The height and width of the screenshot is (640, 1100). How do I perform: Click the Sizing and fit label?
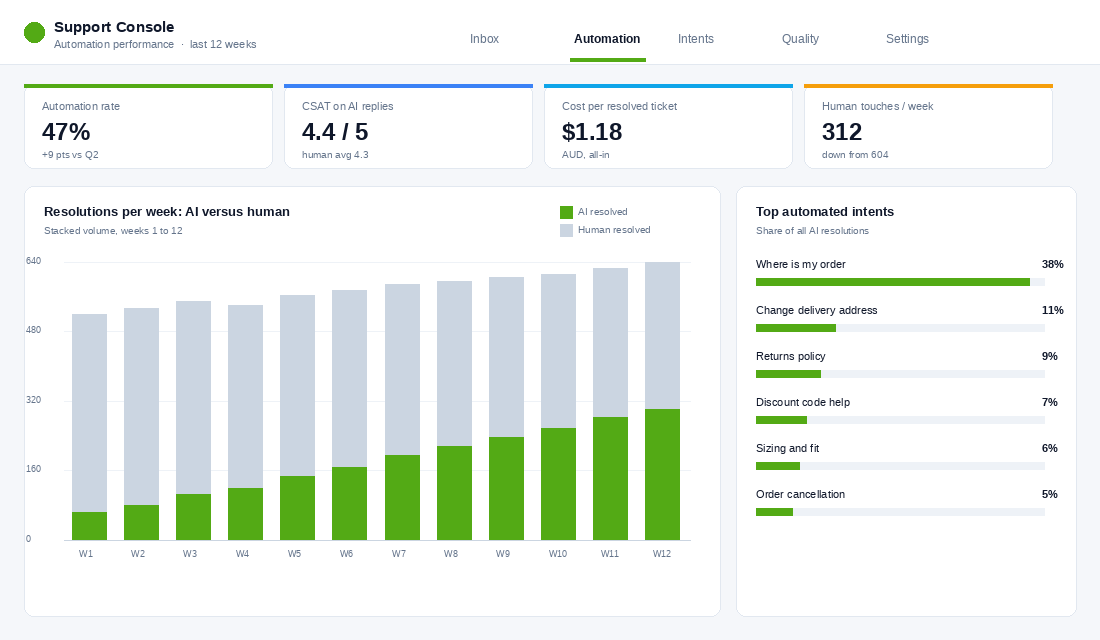tap(787, 448)
